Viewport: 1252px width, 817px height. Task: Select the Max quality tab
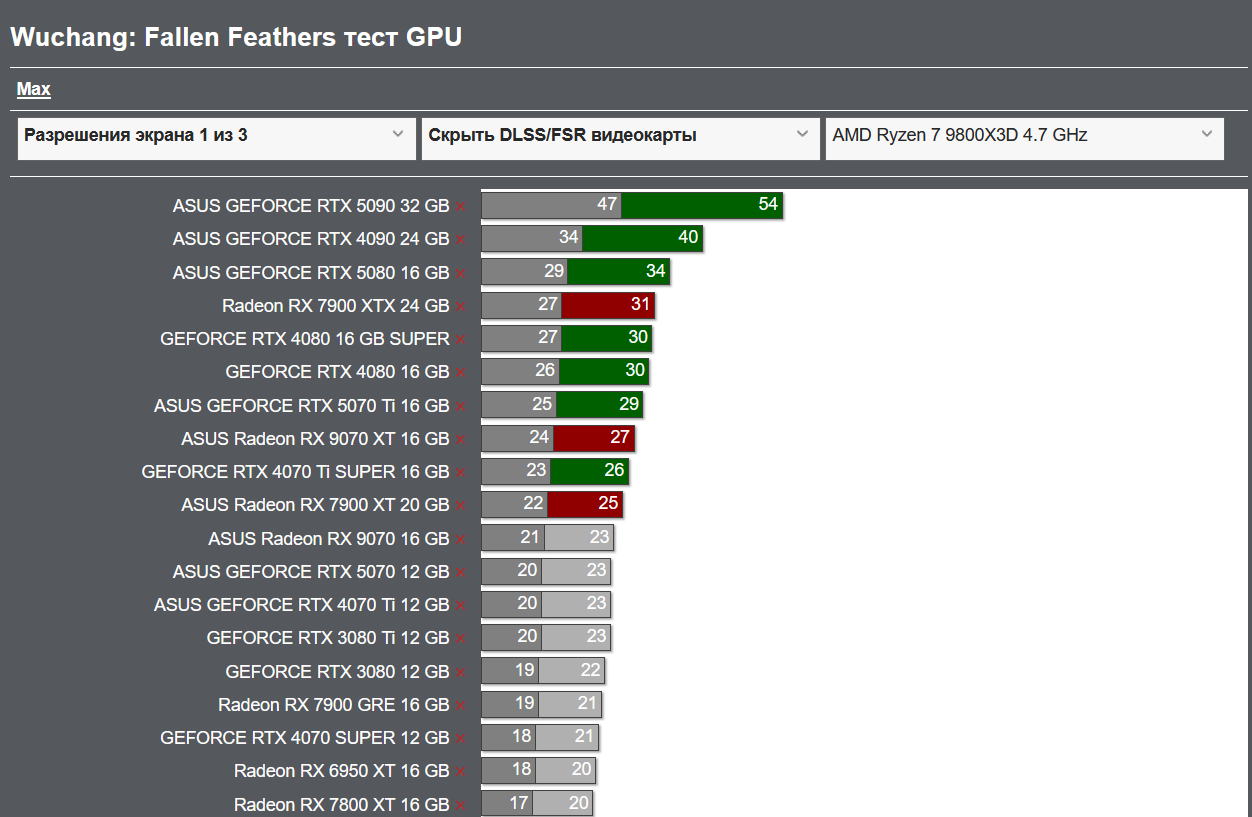click(x=33, y=90)
